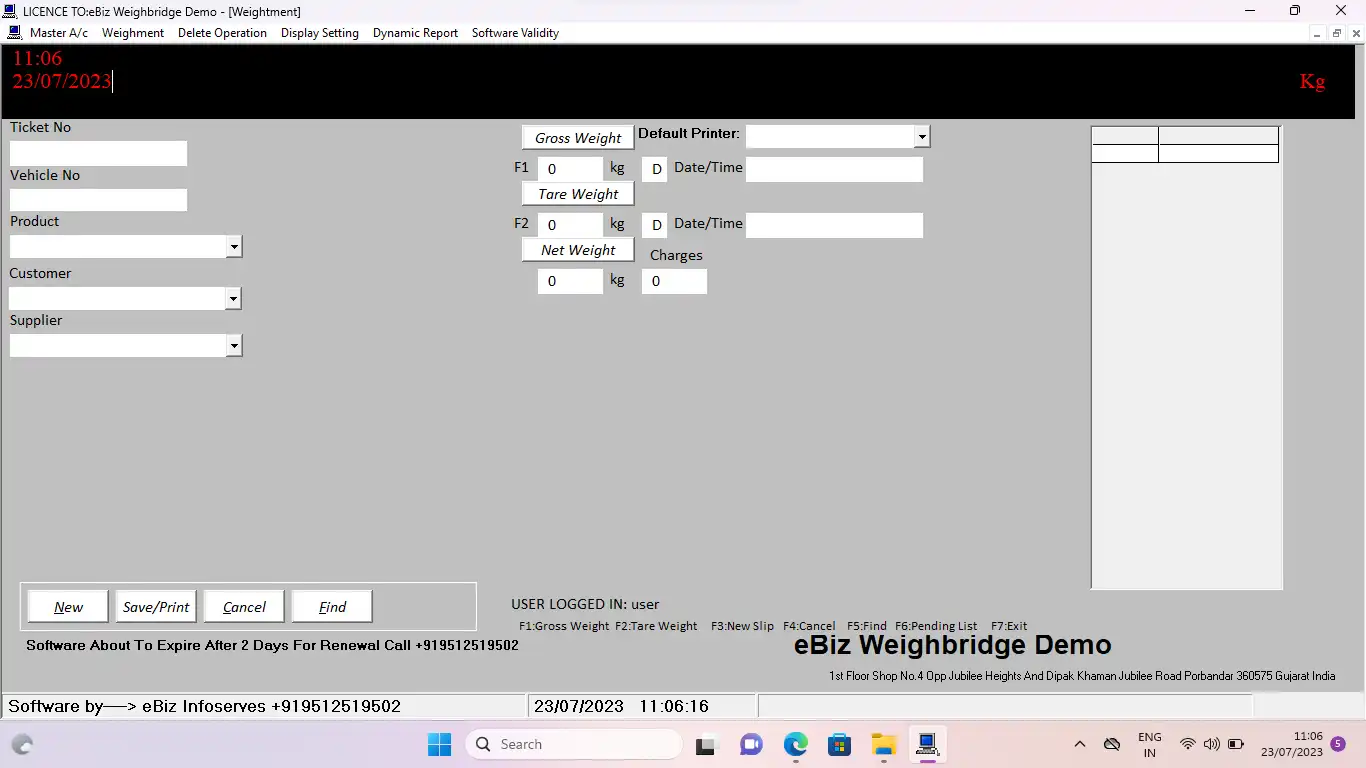The width and height of the screenshot is (1366, 768).
Task: Click the F6:Pending List shortcut hint
Action: point(936,626)
